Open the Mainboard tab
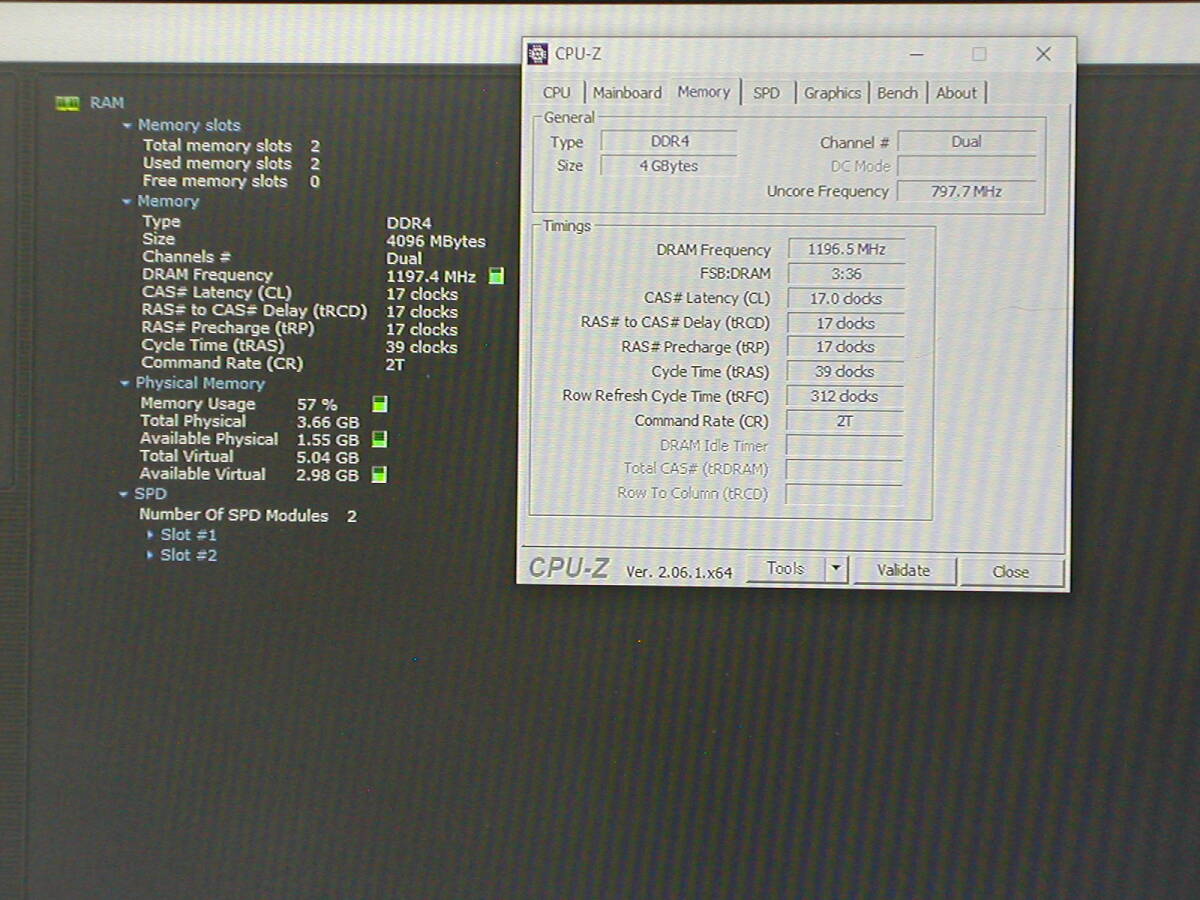This screenshot has width=1200, height=900. (627, 93)
